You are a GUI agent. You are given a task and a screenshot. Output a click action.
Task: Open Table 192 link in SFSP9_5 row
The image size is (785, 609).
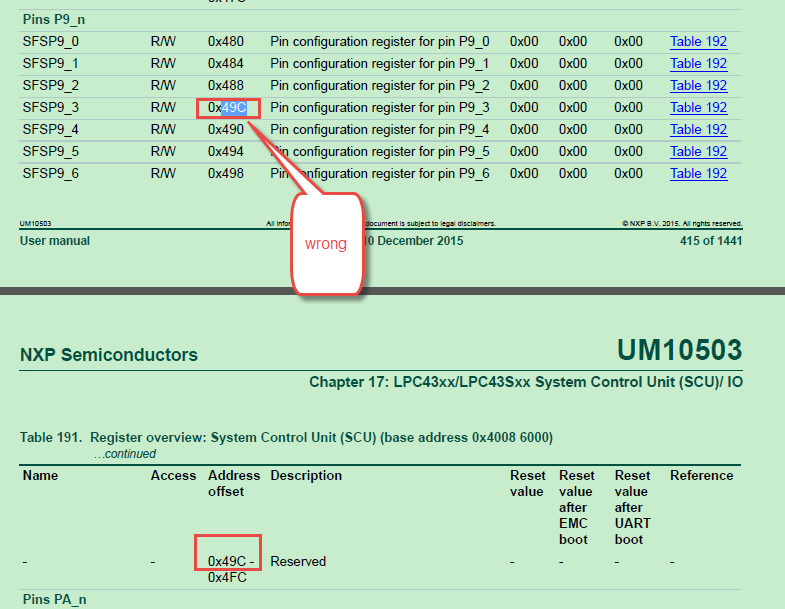coord(698,152)
